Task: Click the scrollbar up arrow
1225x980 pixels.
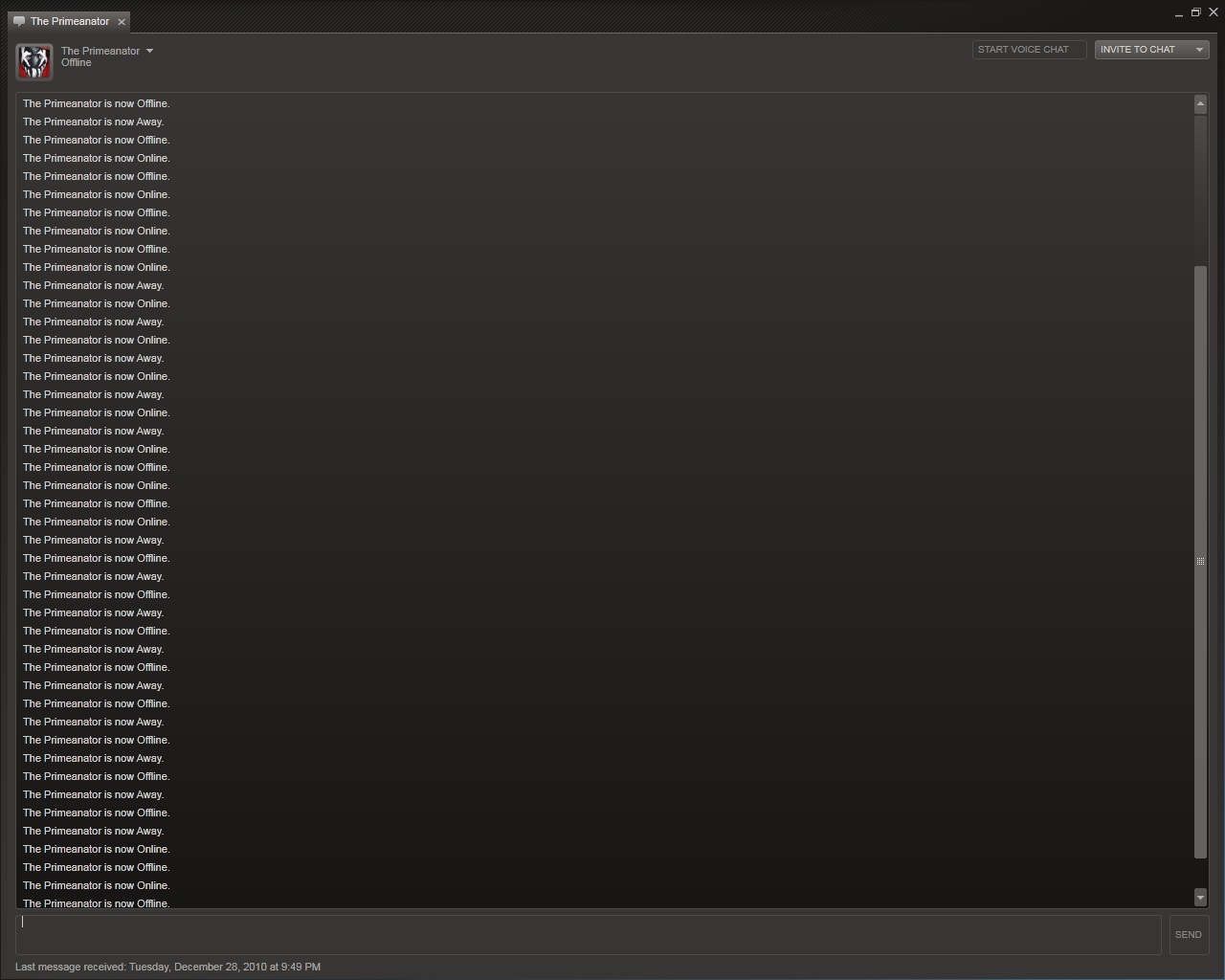Action: [1199, 104]
